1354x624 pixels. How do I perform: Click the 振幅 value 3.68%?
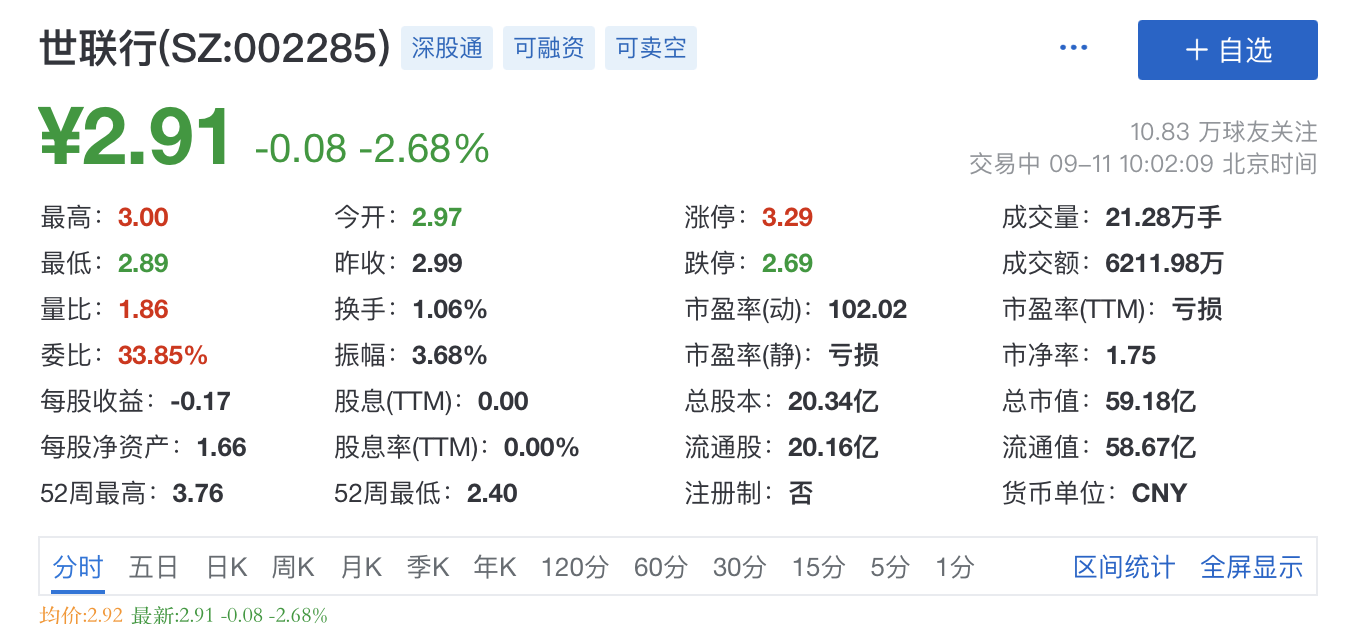[450, 355]
